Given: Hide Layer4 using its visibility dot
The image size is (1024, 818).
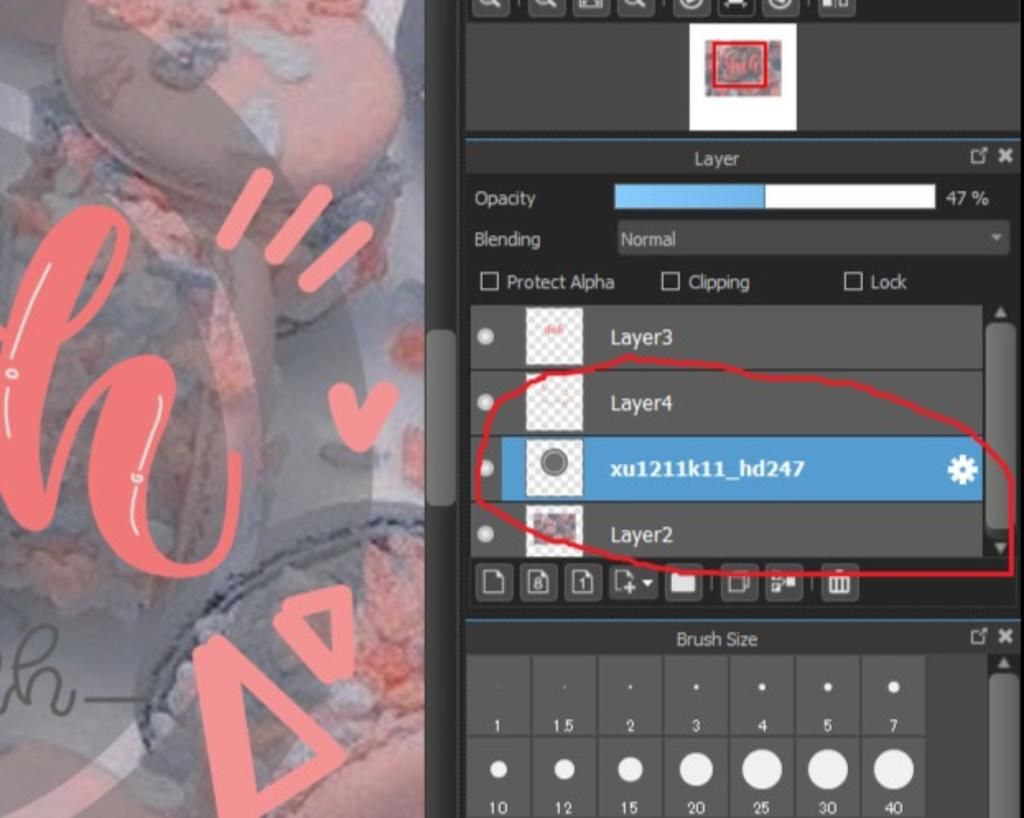Looking at the screenshot, I should (485, 402).
